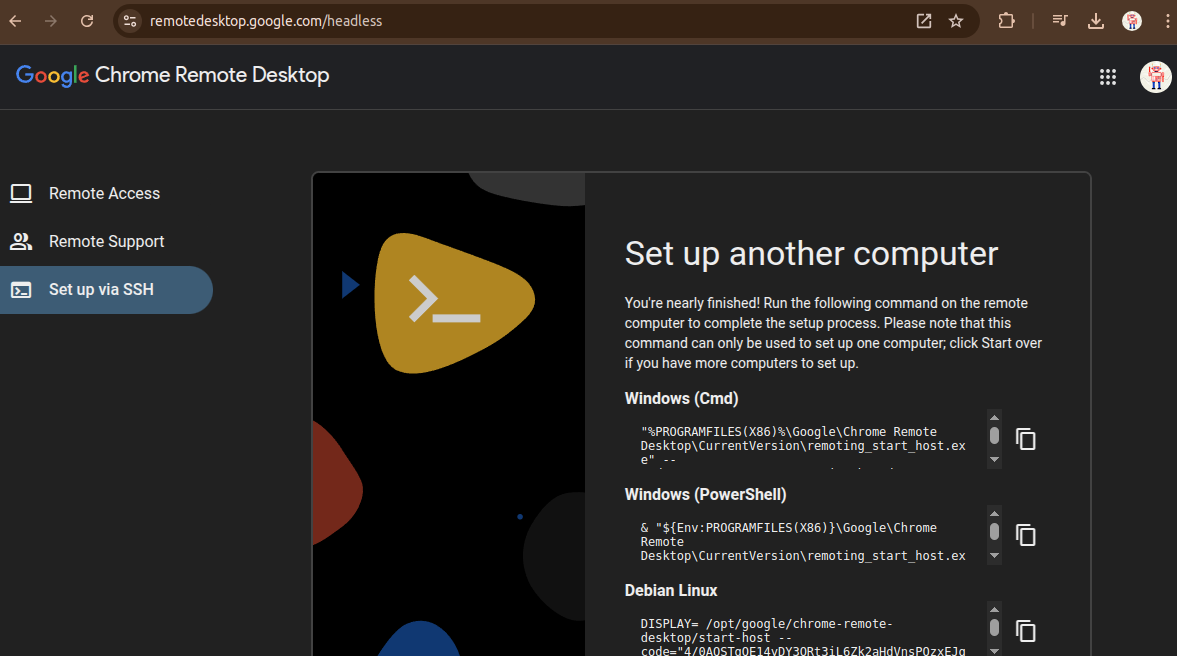Click the 'Debian Linux' label

tap(671, 591)
